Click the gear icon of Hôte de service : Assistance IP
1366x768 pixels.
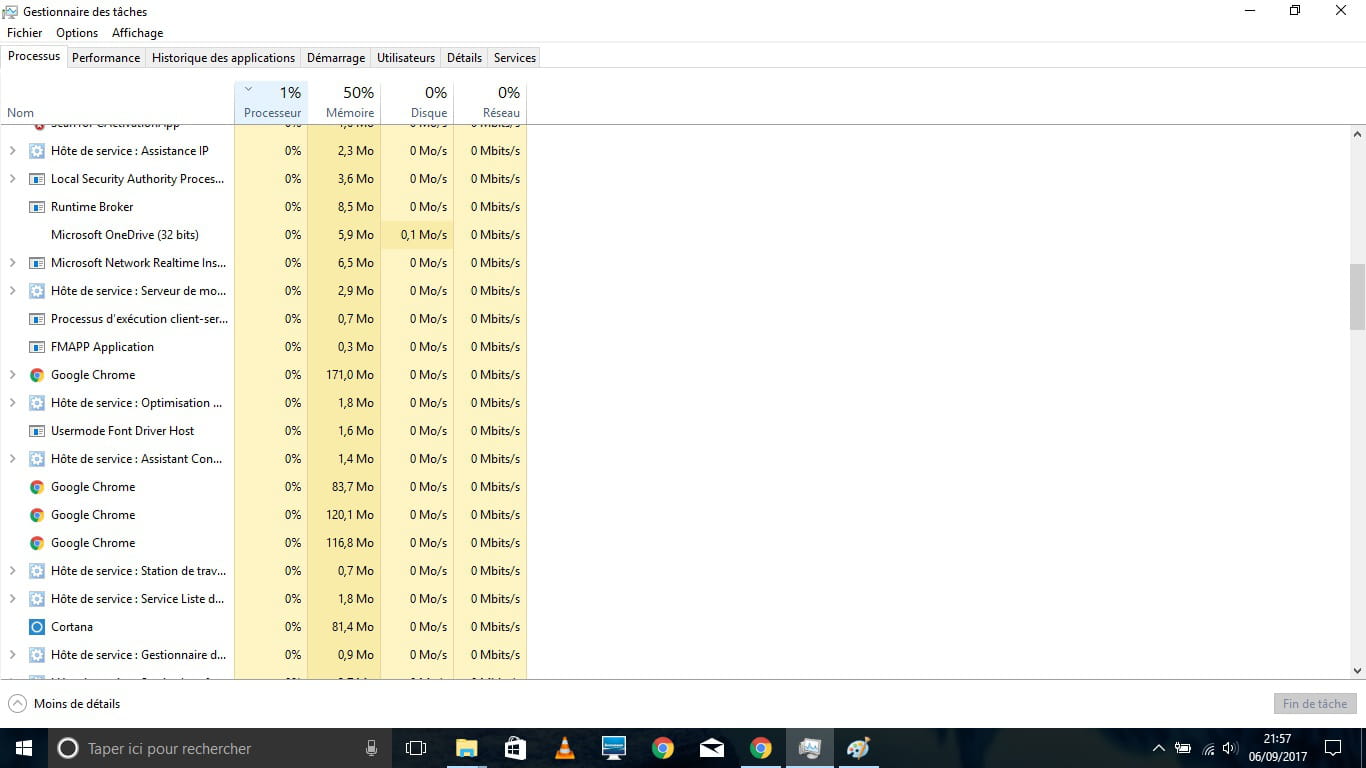pos(37,151)
